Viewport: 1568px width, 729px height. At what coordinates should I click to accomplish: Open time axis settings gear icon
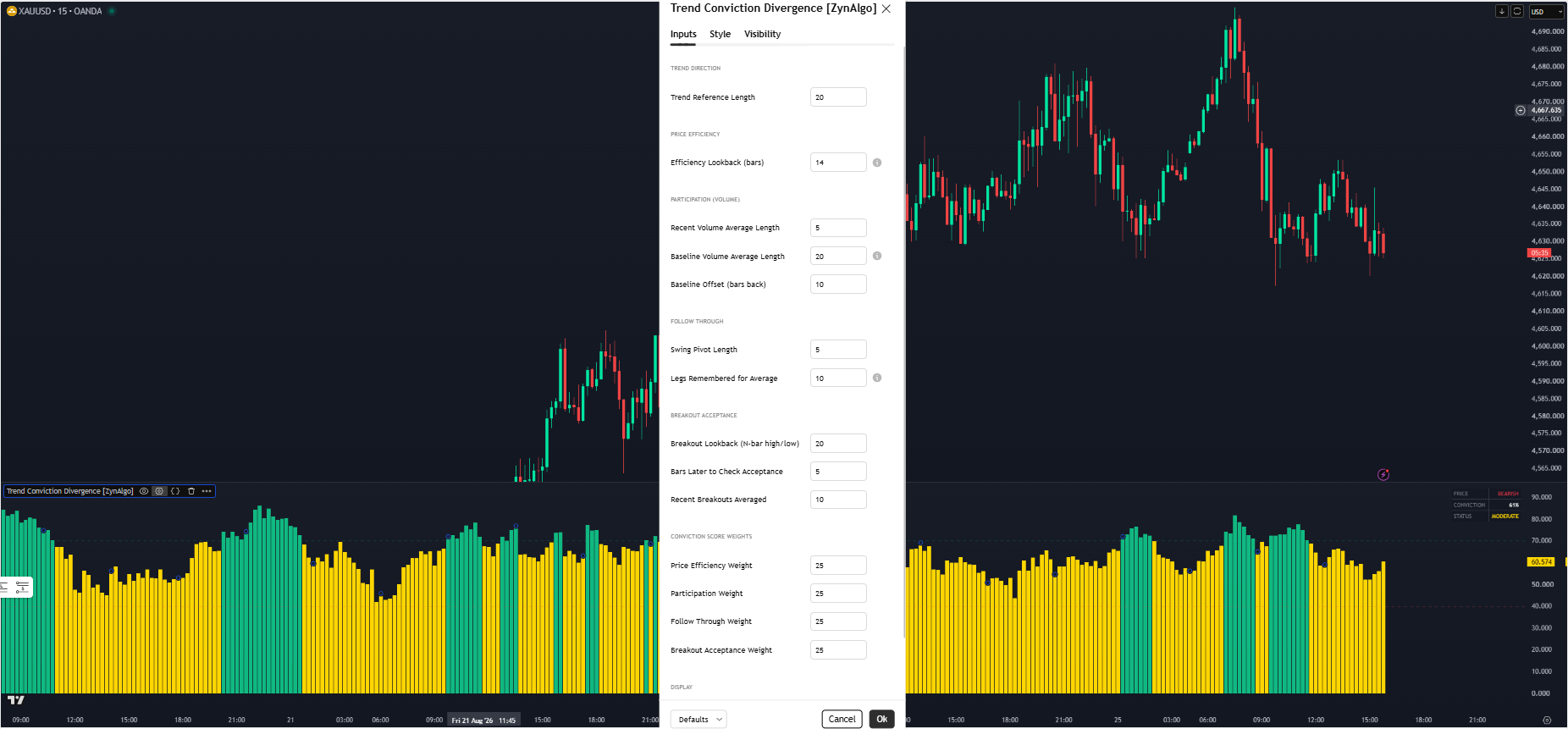point(1547,720)
